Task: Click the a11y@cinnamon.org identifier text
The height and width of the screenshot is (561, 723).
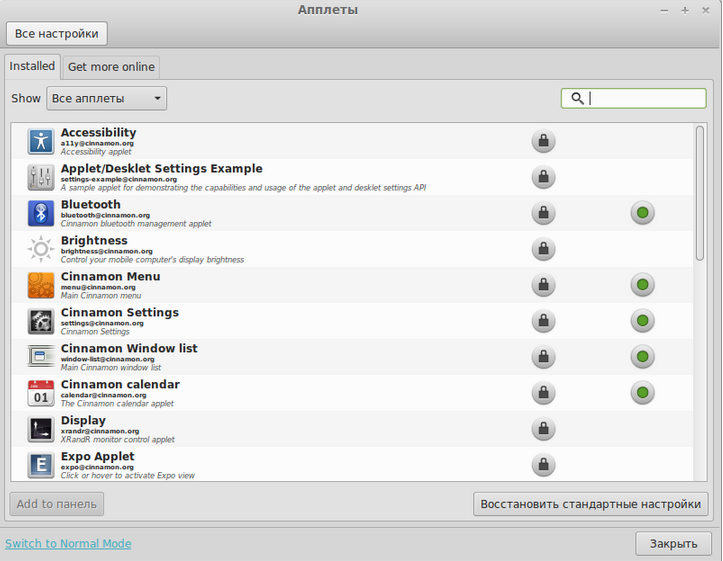Action: tap(97, 143)
